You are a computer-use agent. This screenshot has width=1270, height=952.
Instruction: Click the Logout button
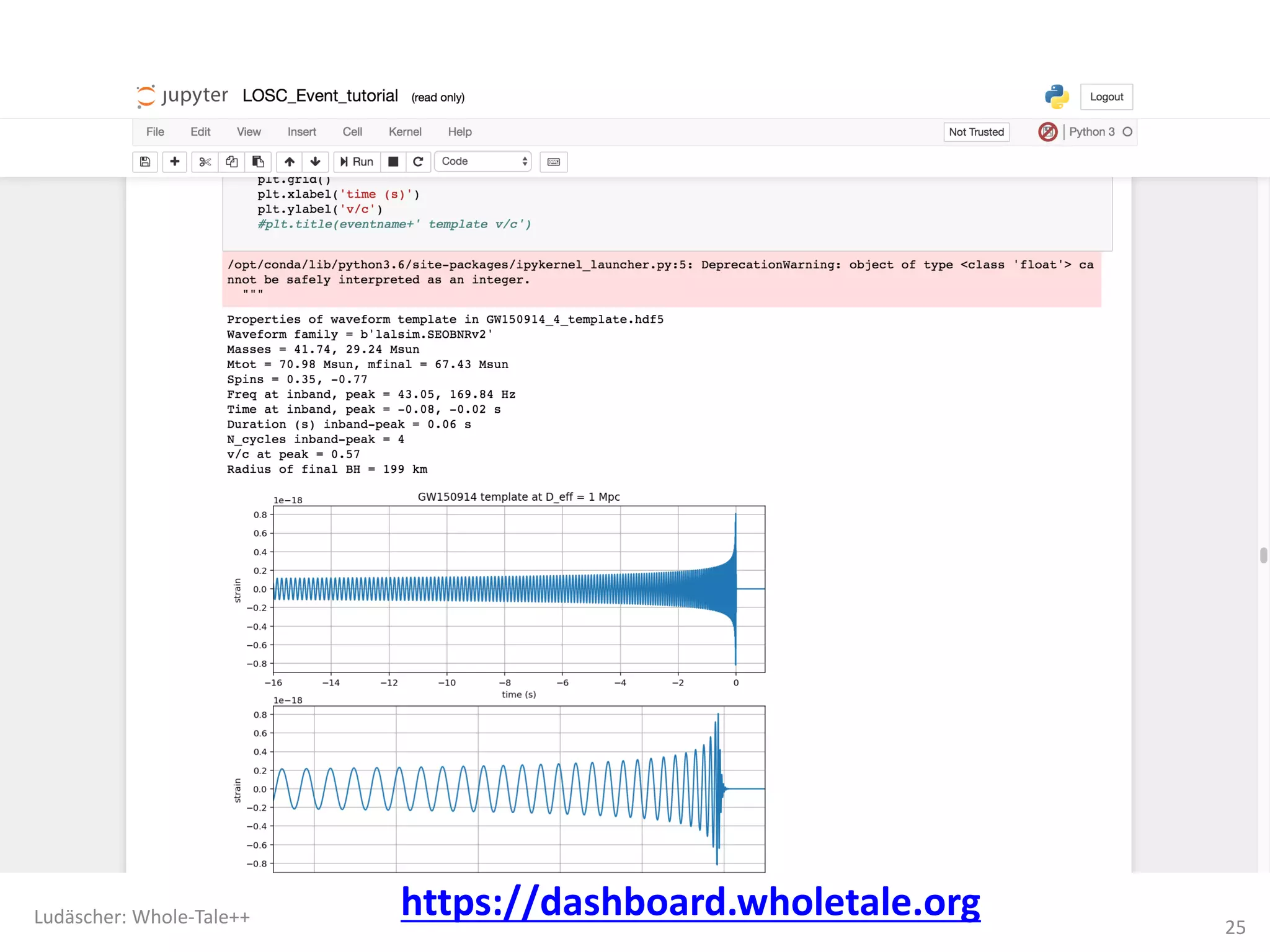1106,97
